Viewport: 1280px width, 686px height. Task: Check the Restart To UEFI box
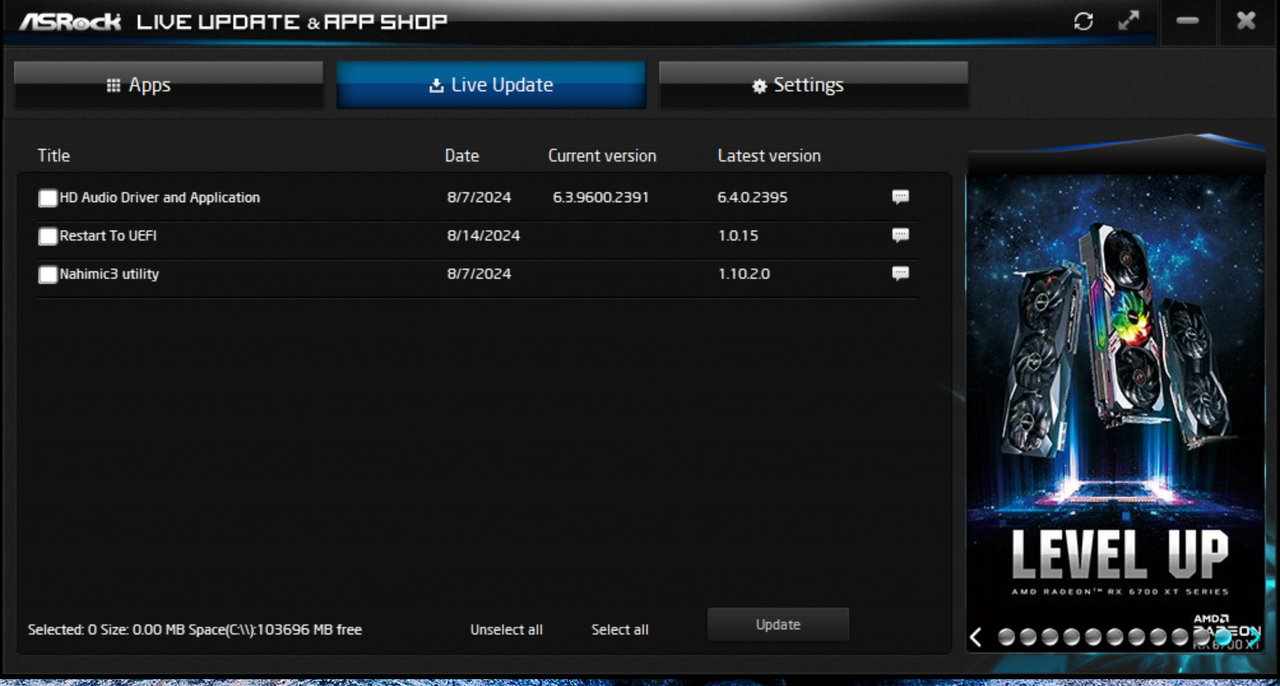coord(48,237)
